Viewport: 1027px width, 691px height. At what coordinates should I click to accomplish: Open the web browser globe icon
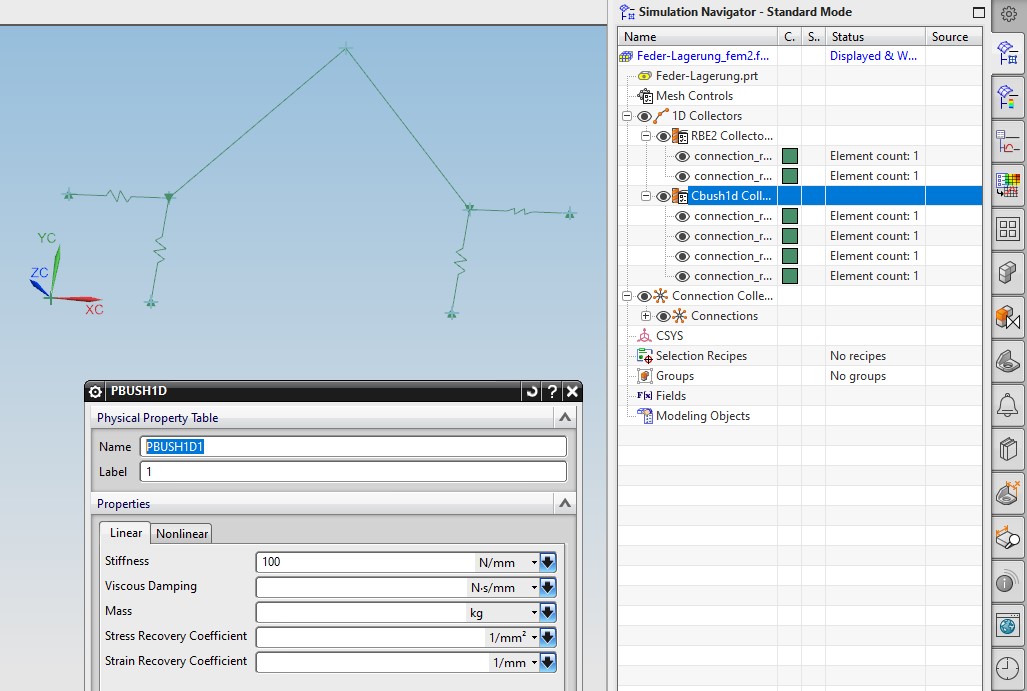(1008, 626)
